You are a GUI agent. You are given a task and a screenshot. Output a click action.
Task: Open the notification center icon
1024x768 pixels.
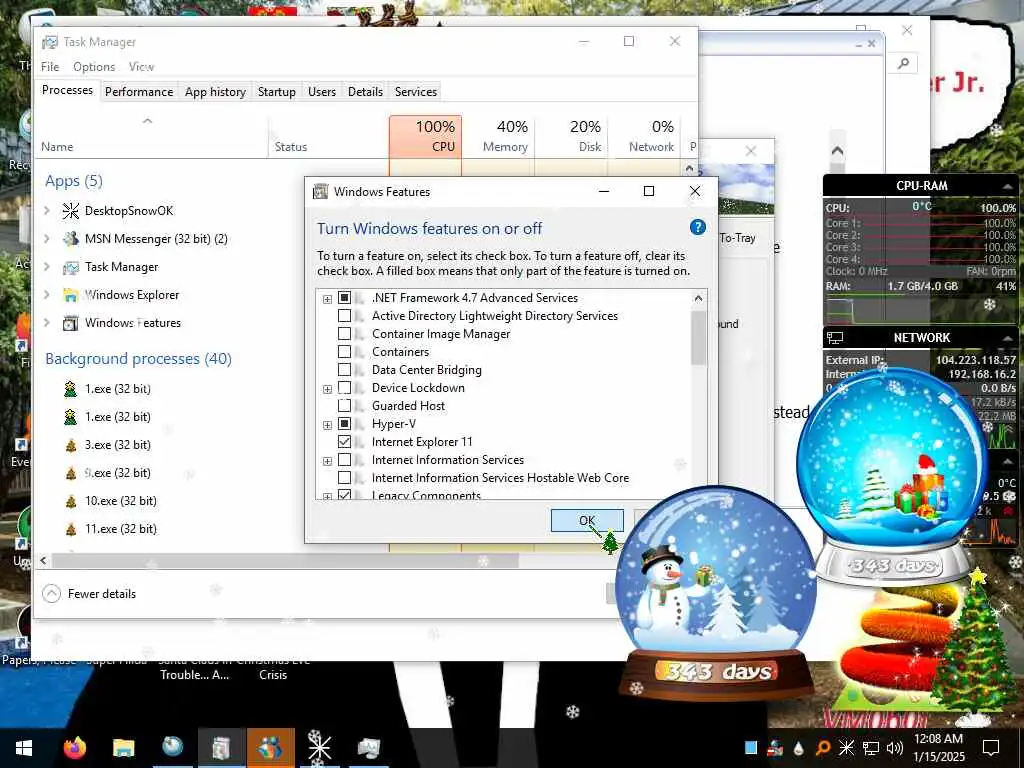pos(991,748)
